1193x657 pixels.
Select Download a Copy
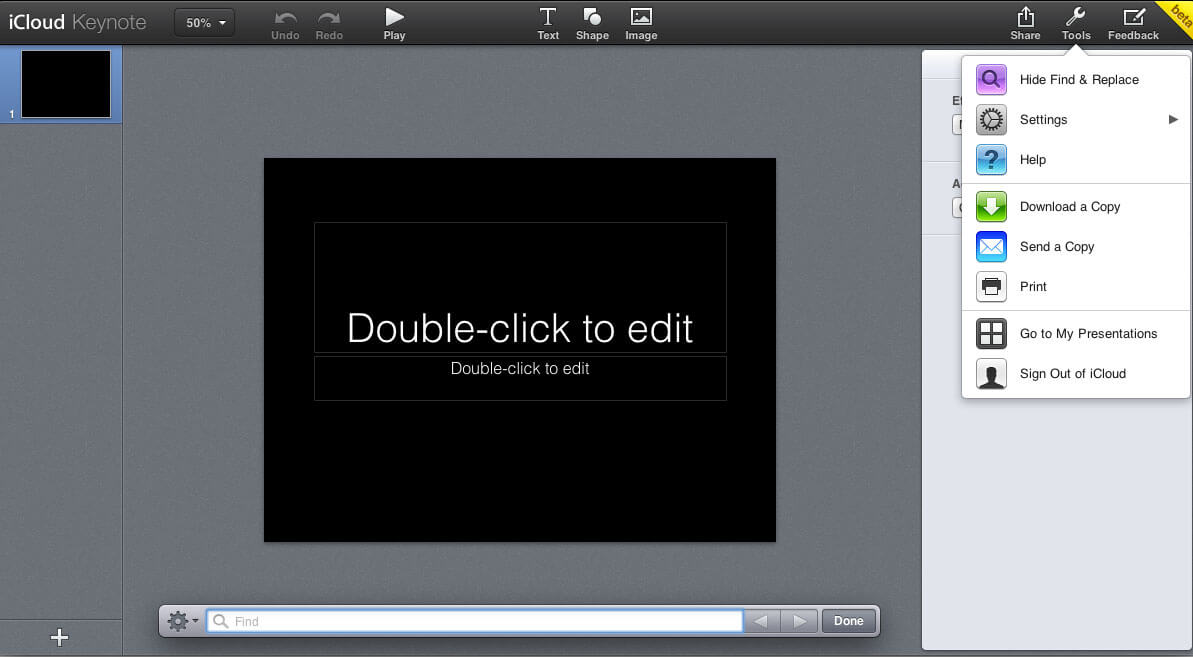(1069, 207)
